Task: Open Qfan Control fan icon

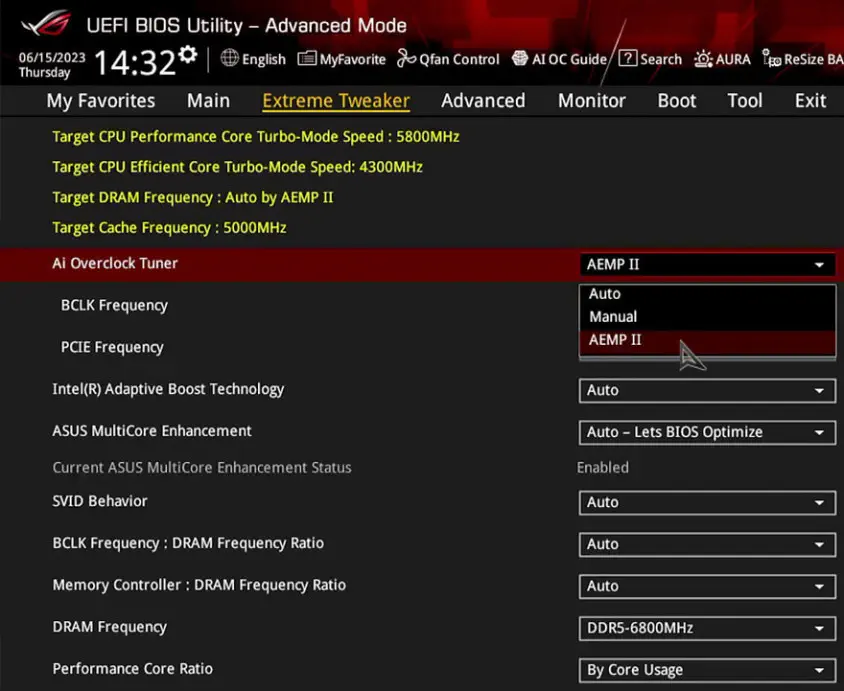Action: coord(406,59)
